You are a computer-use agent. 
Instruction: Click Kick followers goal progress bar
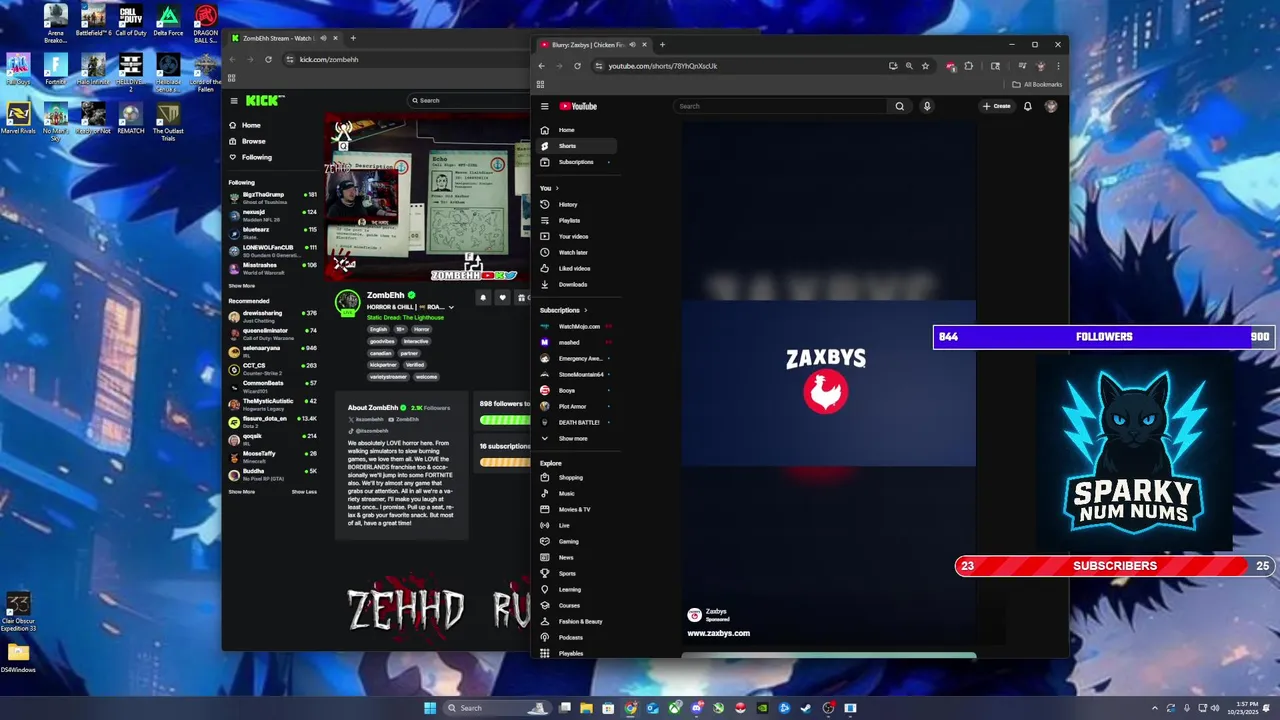[x=505, y=419]
